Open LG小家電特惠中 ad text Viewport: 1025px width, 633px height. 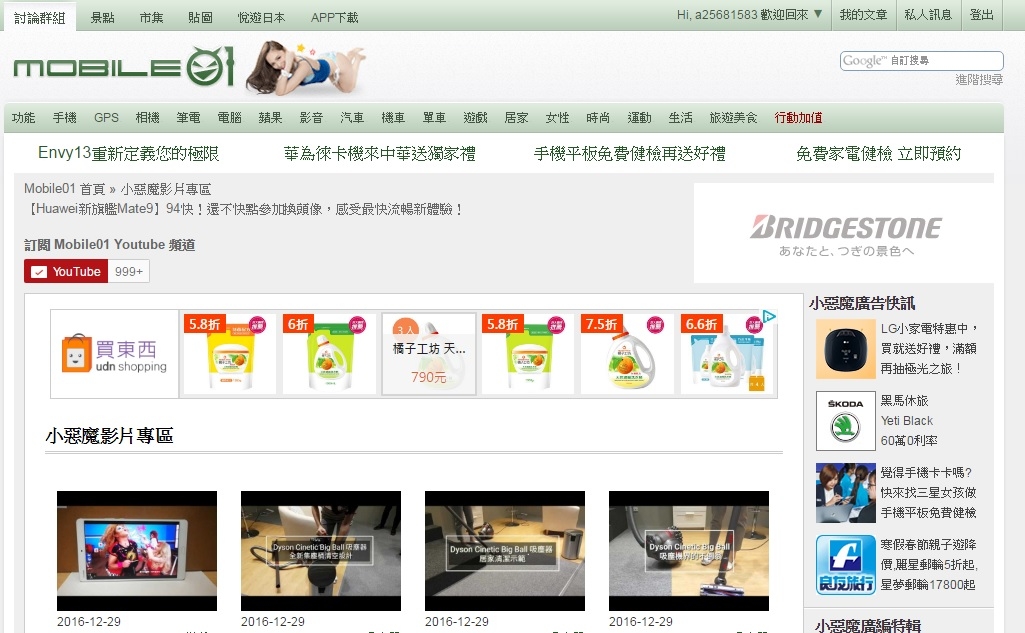929,349
